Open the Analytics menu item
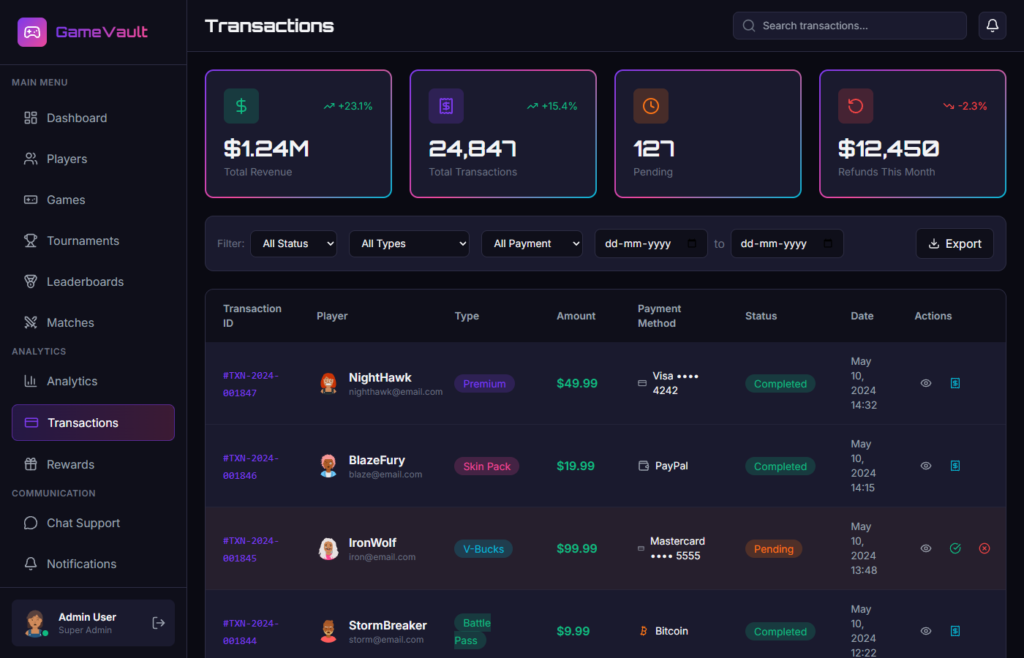The height and width of the screenshot is (658, 1024). click(93, 381)
